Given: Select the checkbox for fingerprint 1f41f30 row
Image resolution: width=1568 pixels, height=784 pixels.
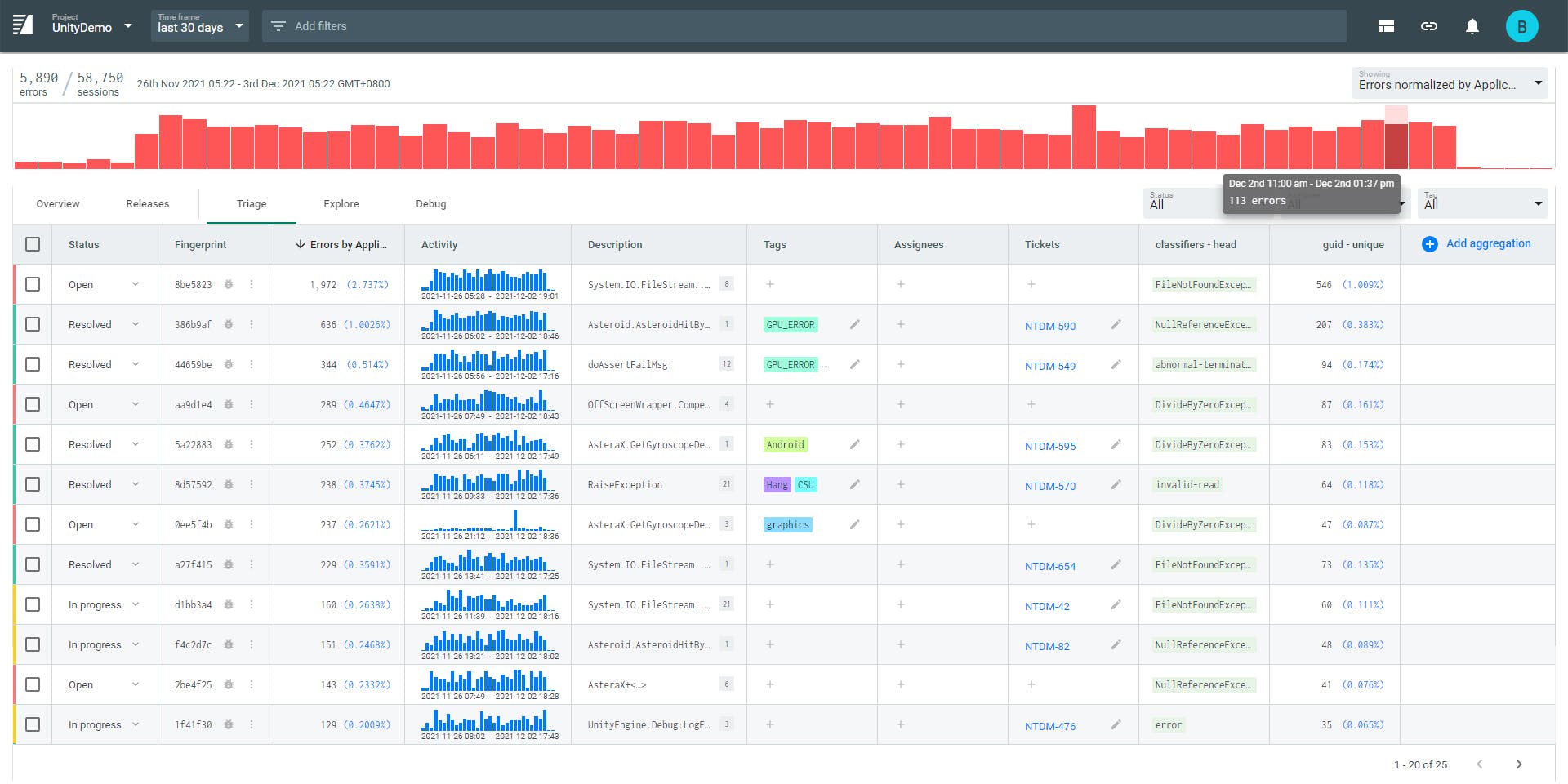Looking at the screenshot, I should (x=33, y=725).
